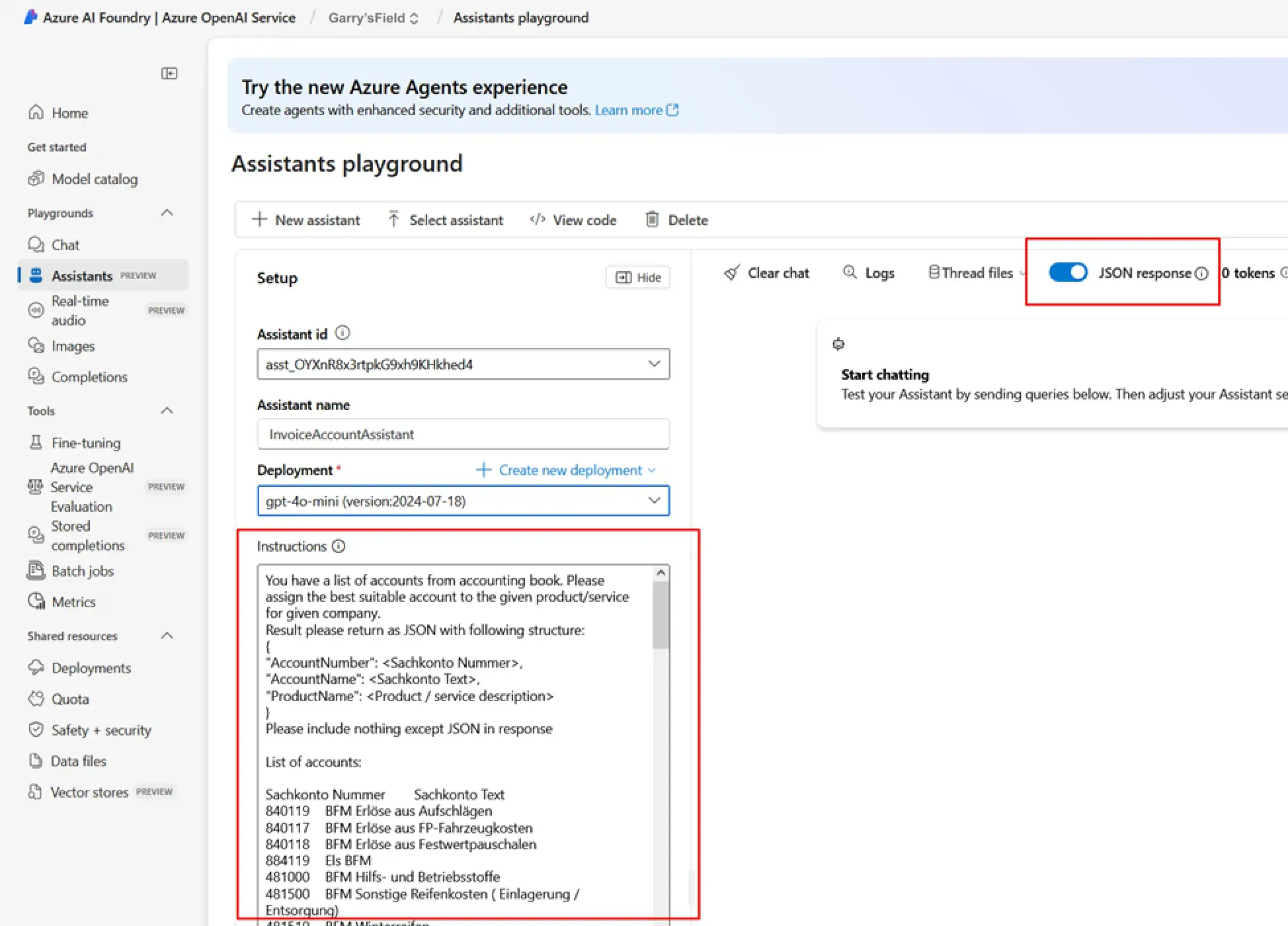1288x926 pixels.
Task: Open Logs with the magnifier icon
Action: 850,273
